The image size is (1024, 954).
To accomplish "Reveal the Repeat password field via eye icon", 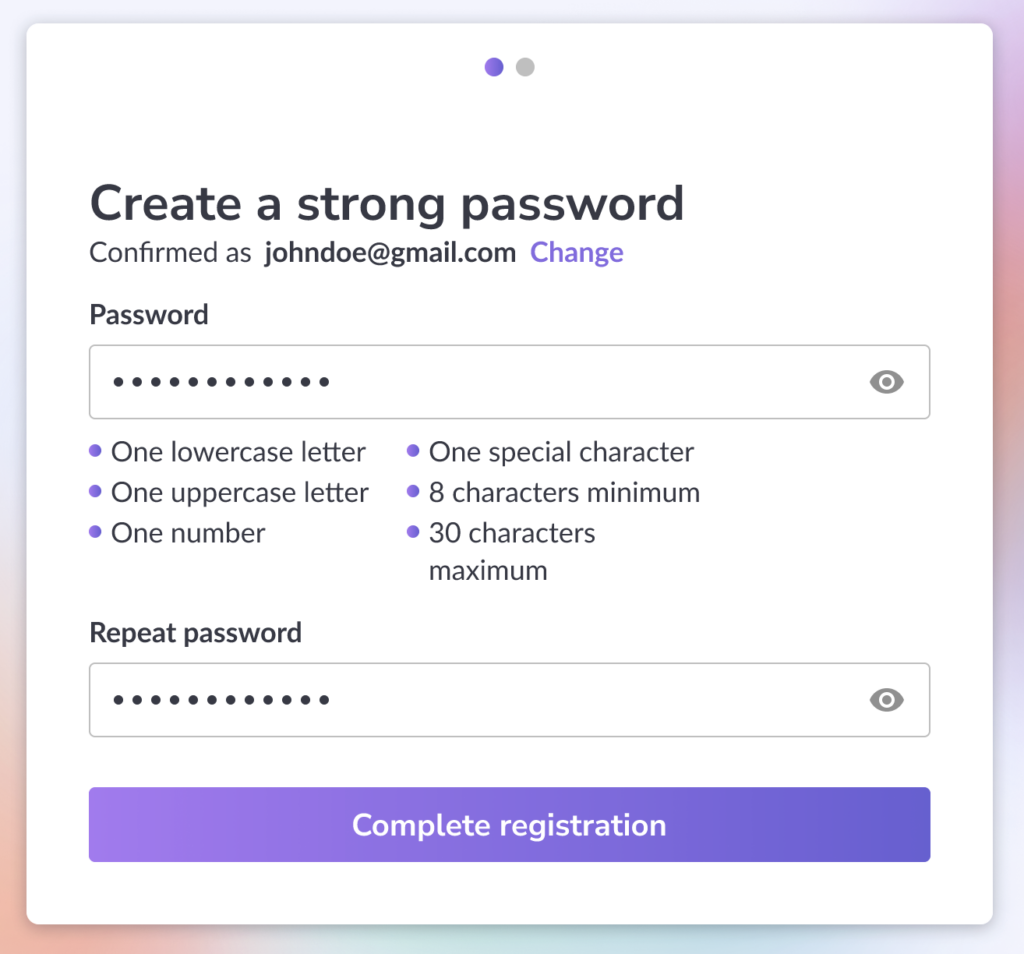I will (x=886, y=700).
